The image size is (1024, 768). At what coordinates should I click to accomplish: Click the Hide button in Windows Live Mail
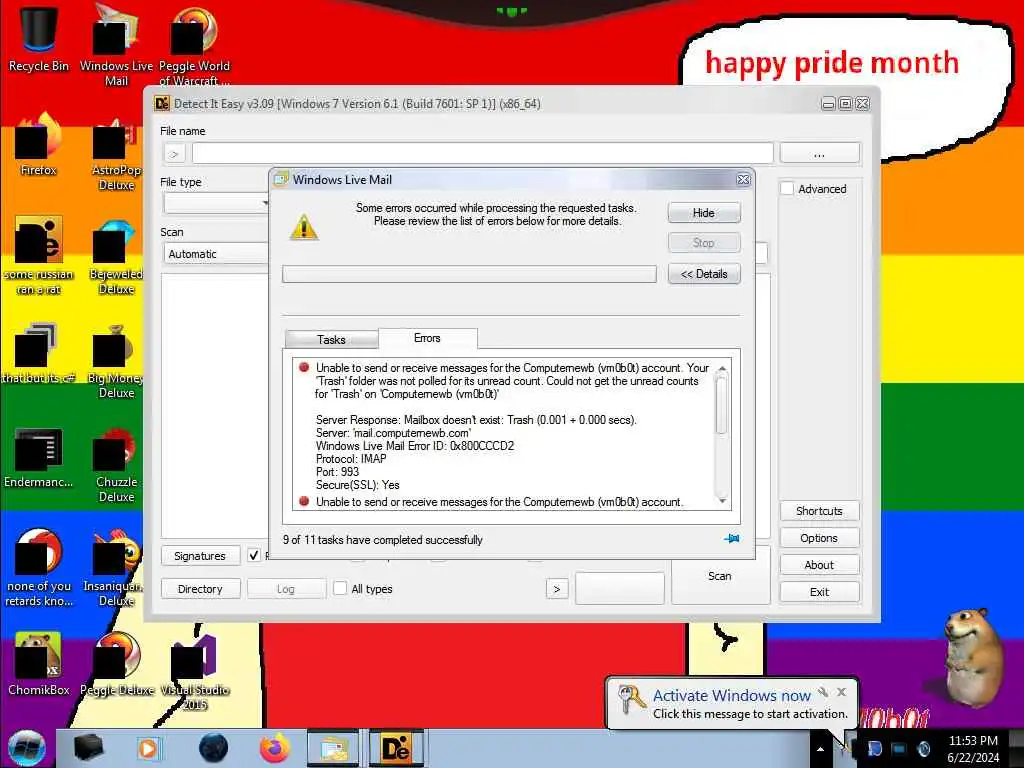(704, 213)
